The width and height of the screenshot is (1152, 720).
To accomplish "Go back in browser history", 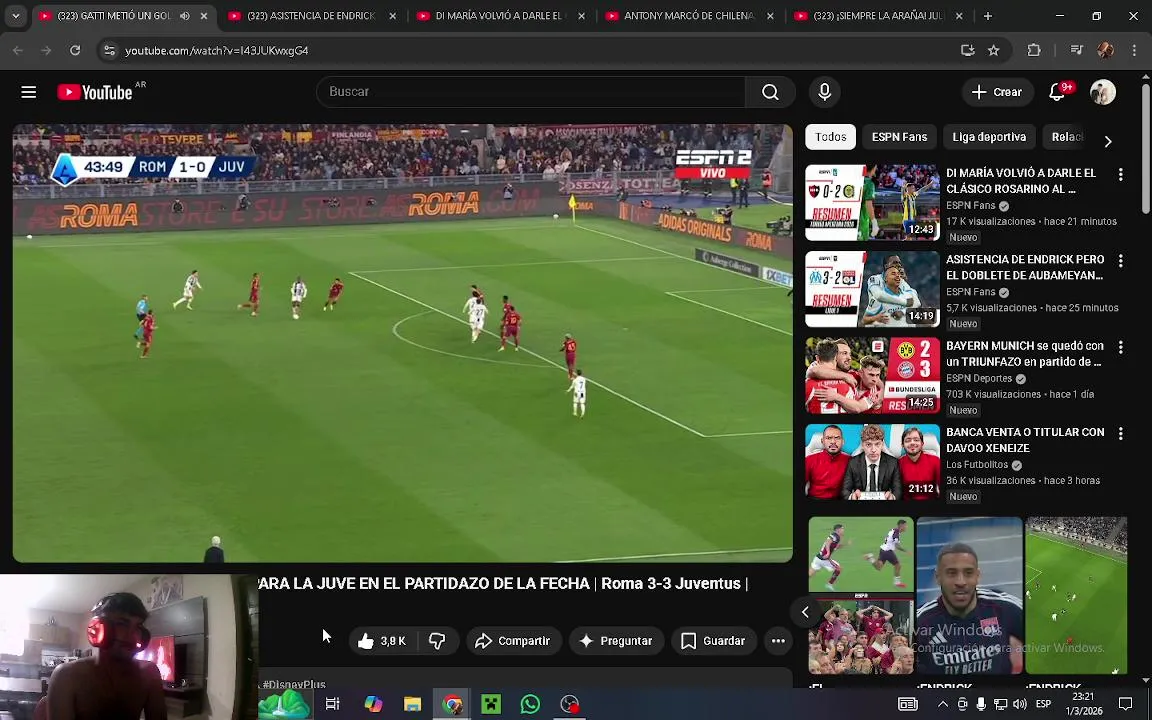I will click(18, 50).
